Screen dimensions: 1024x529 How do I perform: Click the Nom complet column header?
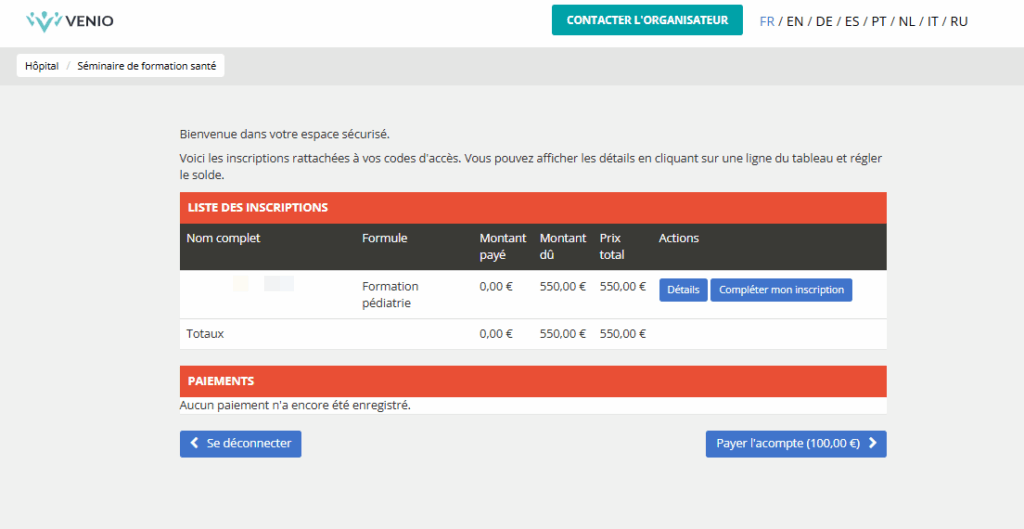click(223, 238)
